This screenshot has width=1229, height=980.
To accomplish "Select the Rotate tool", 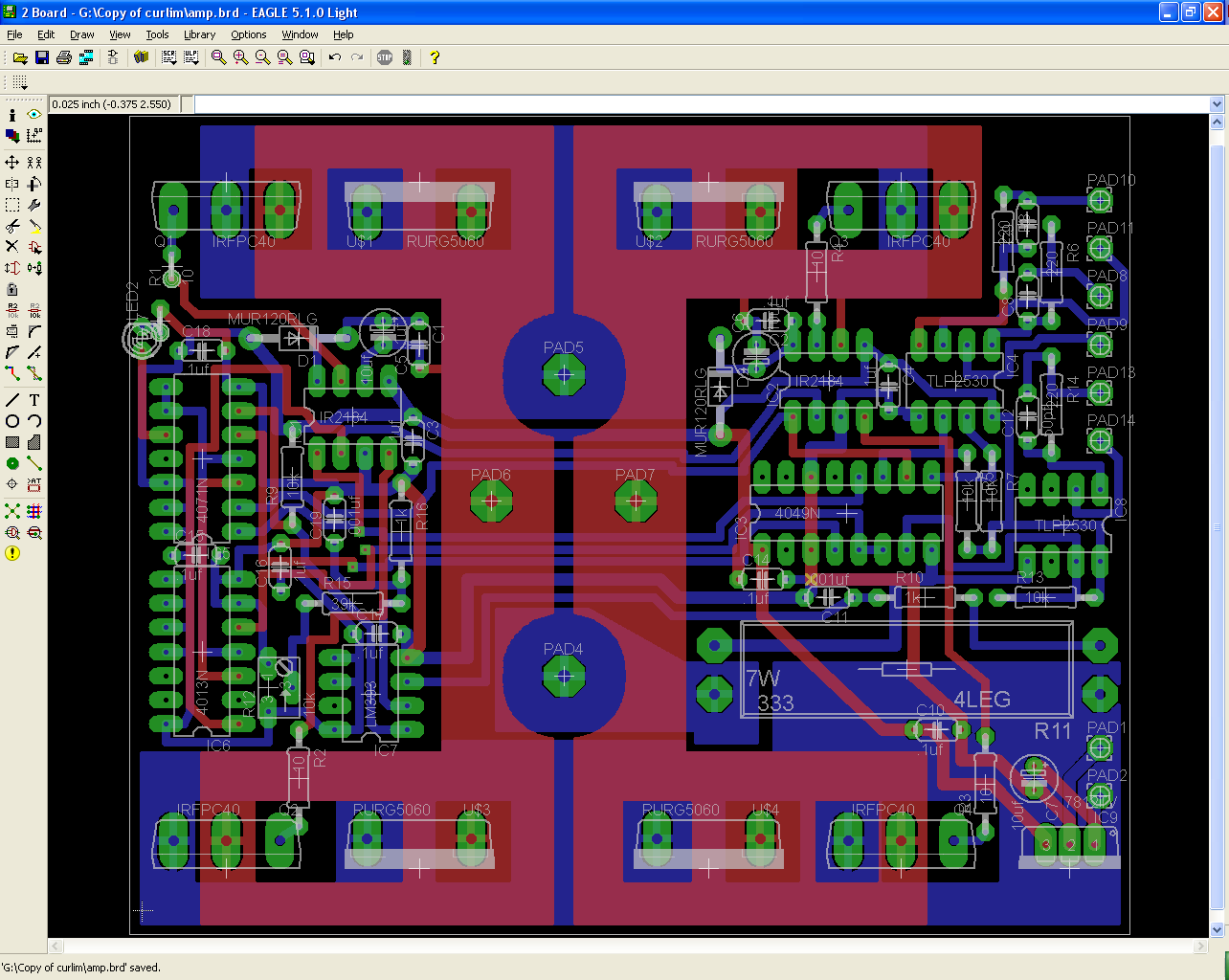I will coord(34,184).
